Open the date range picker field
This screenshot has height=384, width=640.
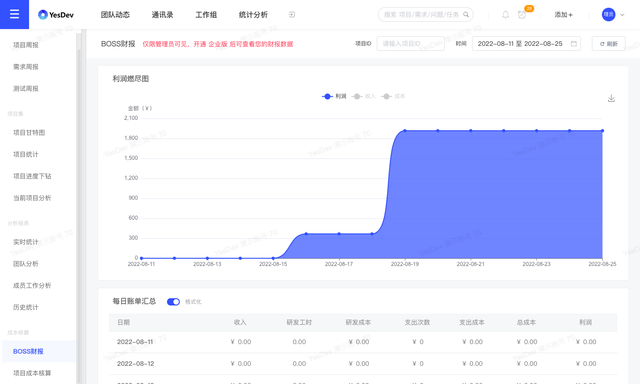tap(526, 44)
